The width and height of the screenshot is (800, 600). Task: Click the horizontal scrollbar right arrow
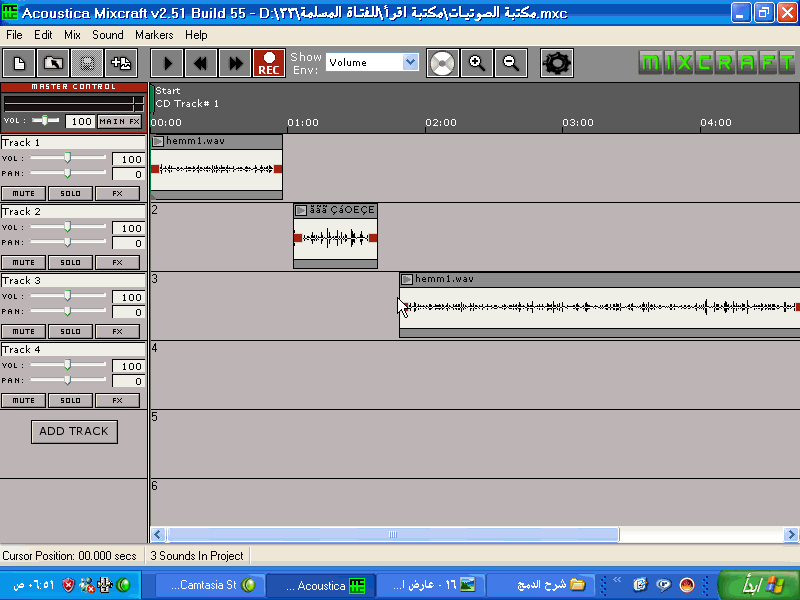(791, 535)
